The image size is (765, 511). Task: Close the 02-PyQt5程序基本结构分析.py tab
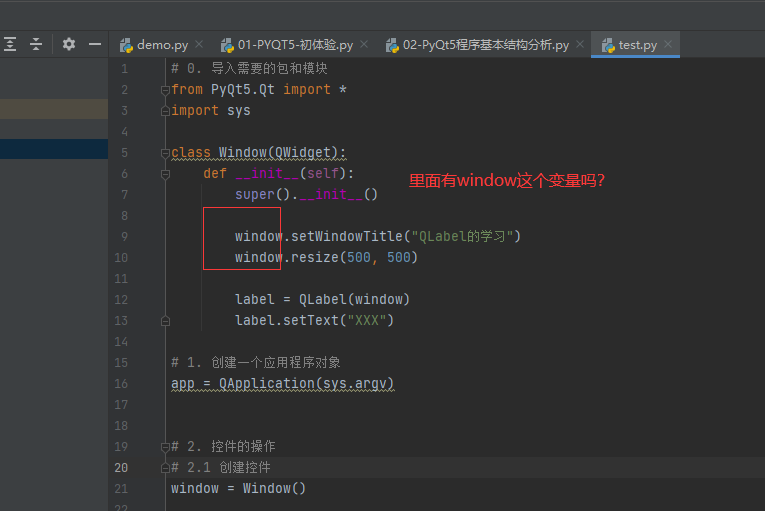580,44
